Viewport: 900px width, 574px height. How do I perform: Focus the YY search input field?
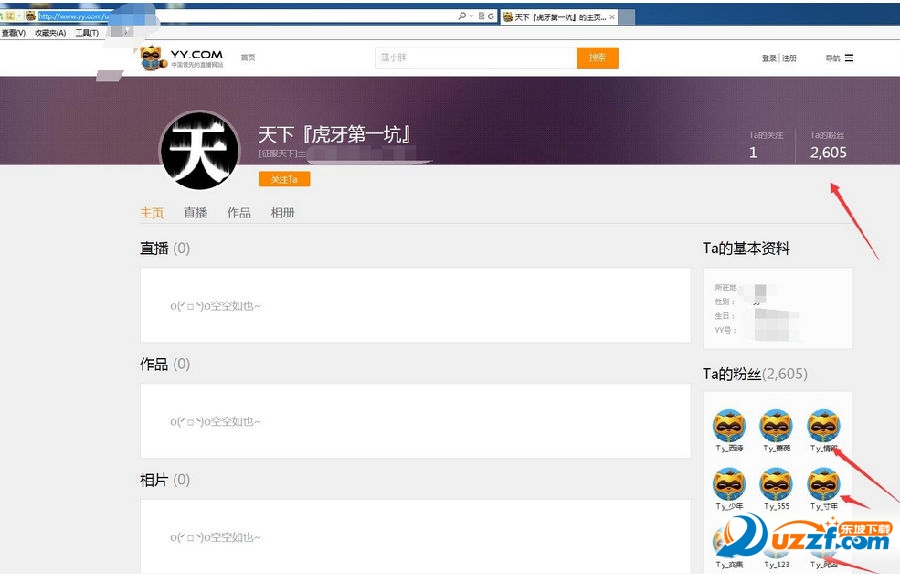click(x=475, y=58)
